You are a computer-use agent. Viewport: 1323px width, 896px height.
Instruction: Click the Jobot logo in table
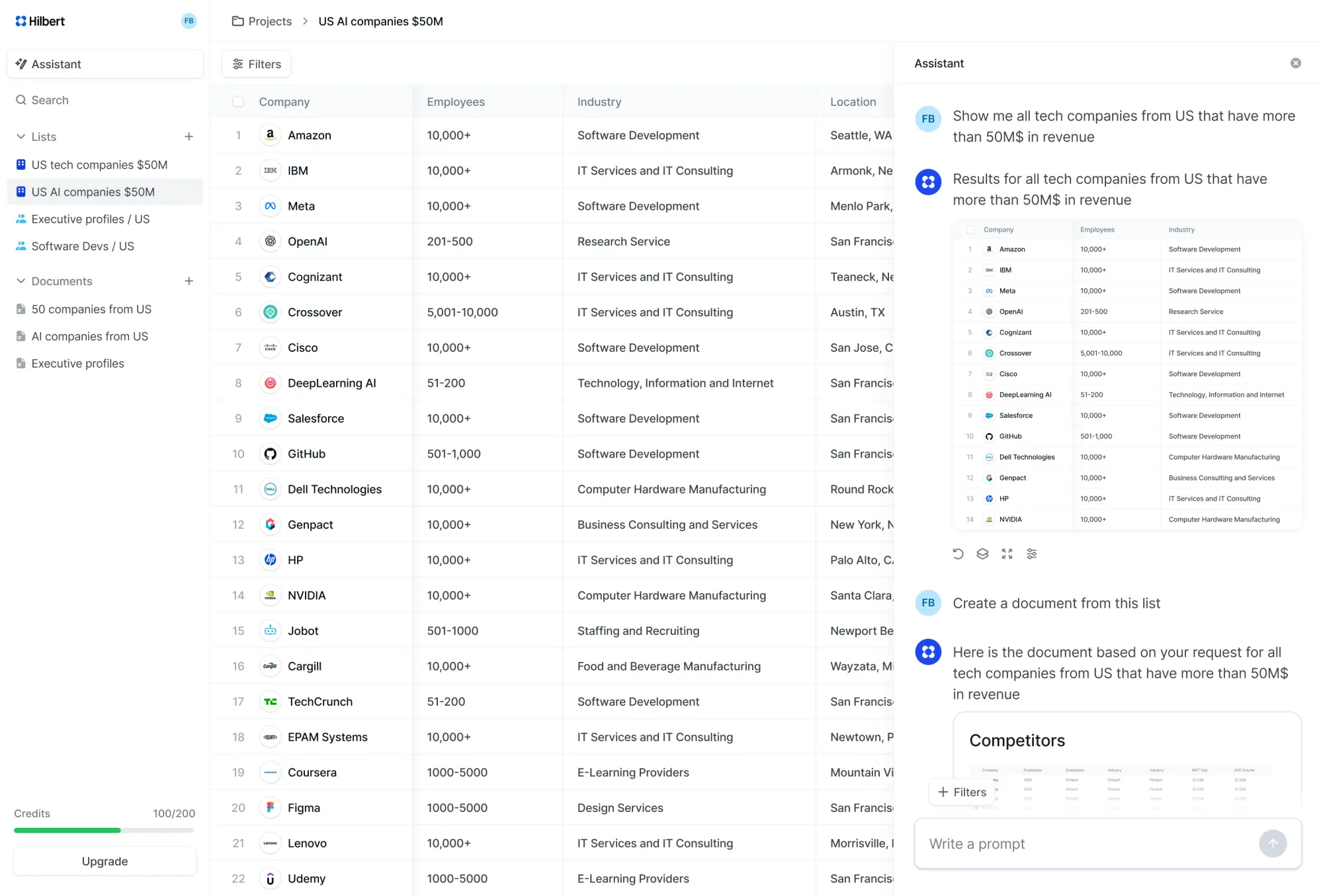pyautogui.click(x=270, y=631)
